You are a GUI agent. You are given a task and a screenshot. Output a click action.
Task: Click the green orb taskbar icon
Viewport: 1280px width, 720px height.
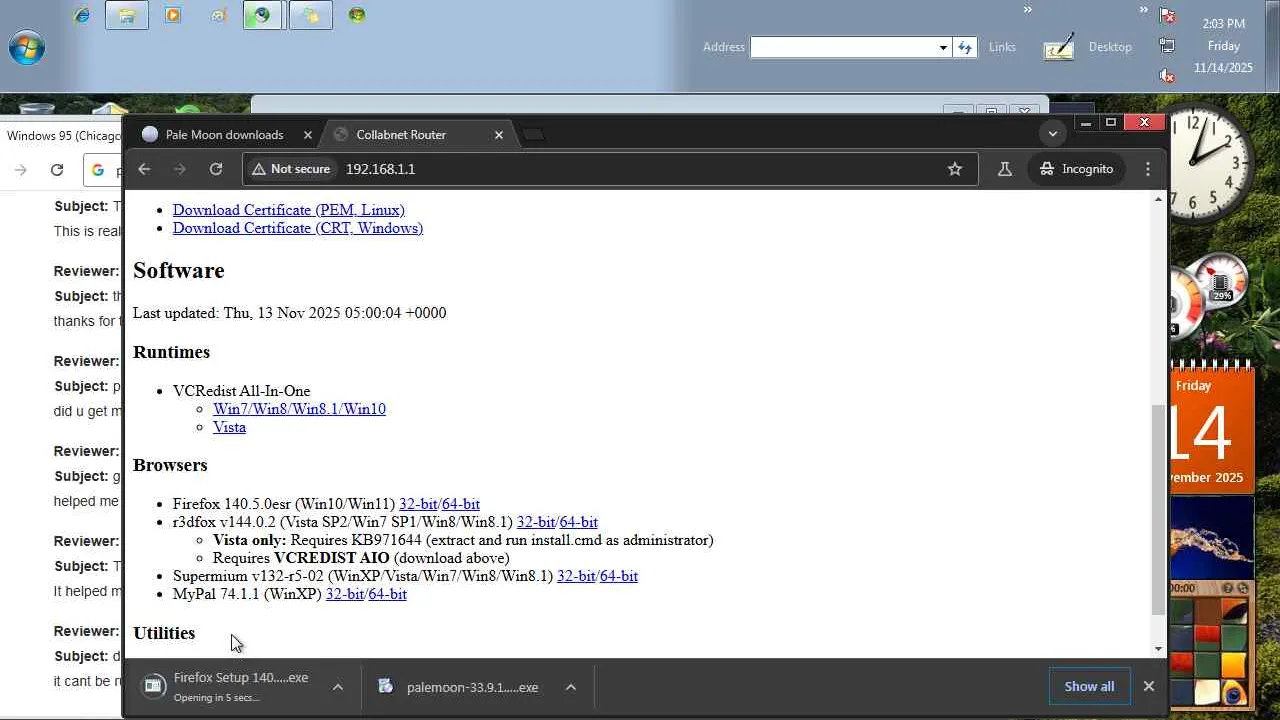(x=357, y=15)
